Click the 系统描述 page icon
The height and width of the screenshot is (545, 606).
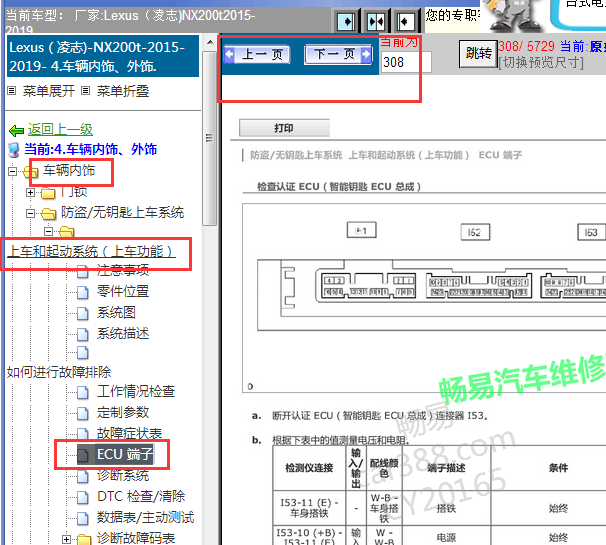[x=82, y=334]
